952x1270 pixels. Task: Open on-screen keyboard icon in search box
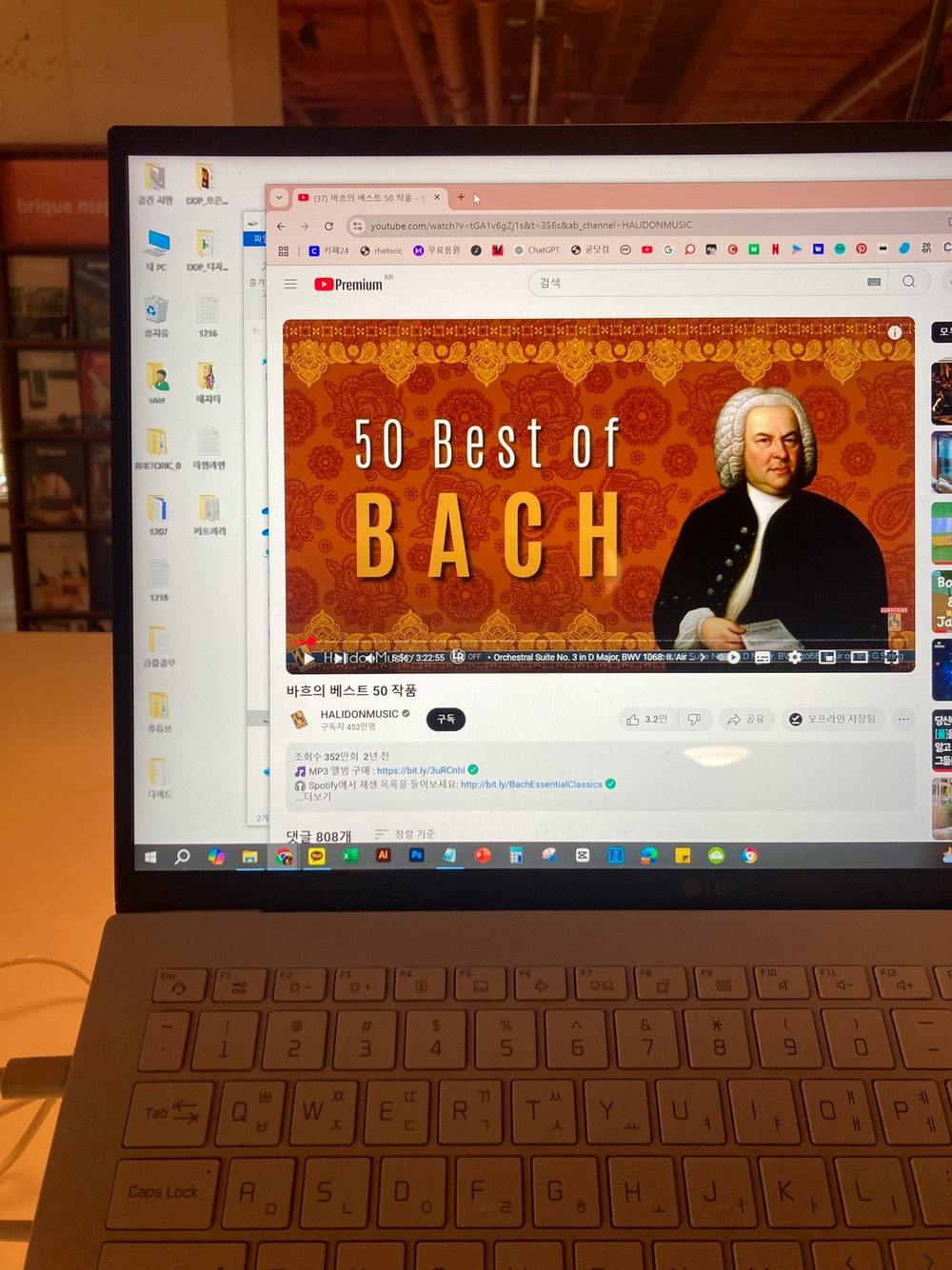[x=874, y=282]
